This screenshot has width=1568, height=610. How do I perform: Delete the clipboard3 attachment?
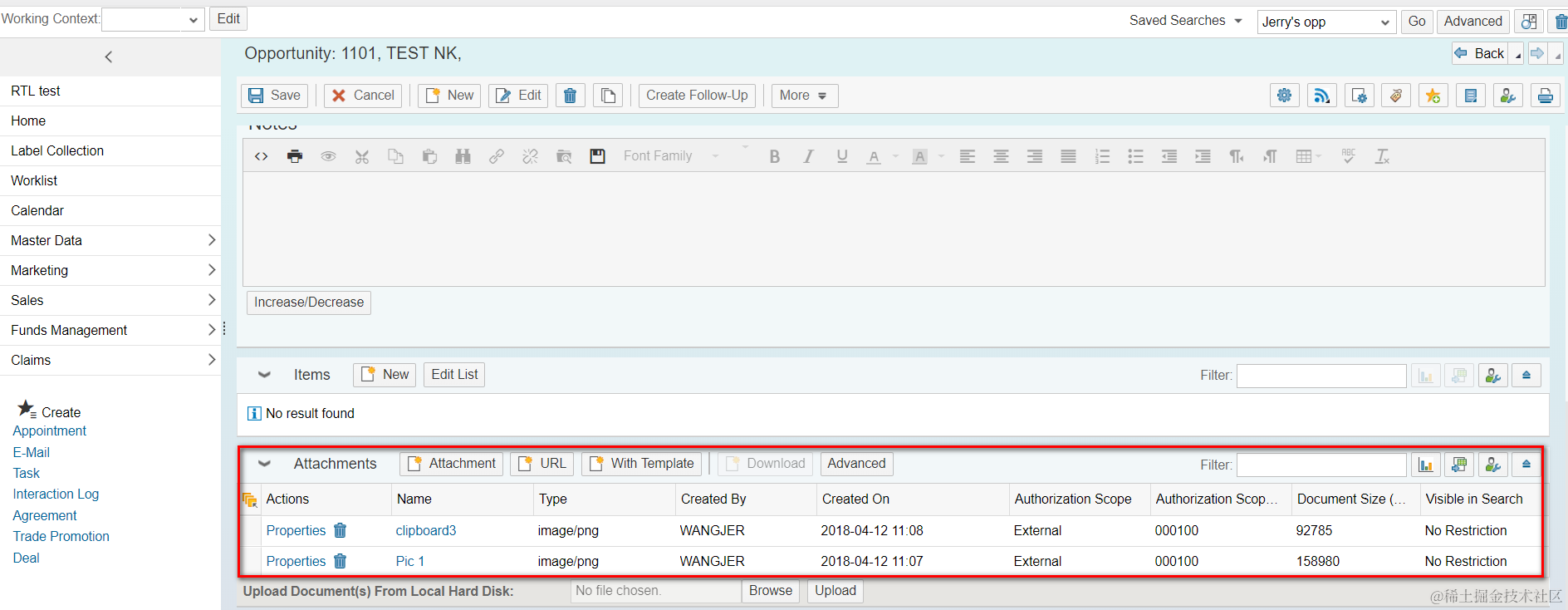tap(340, 530)
